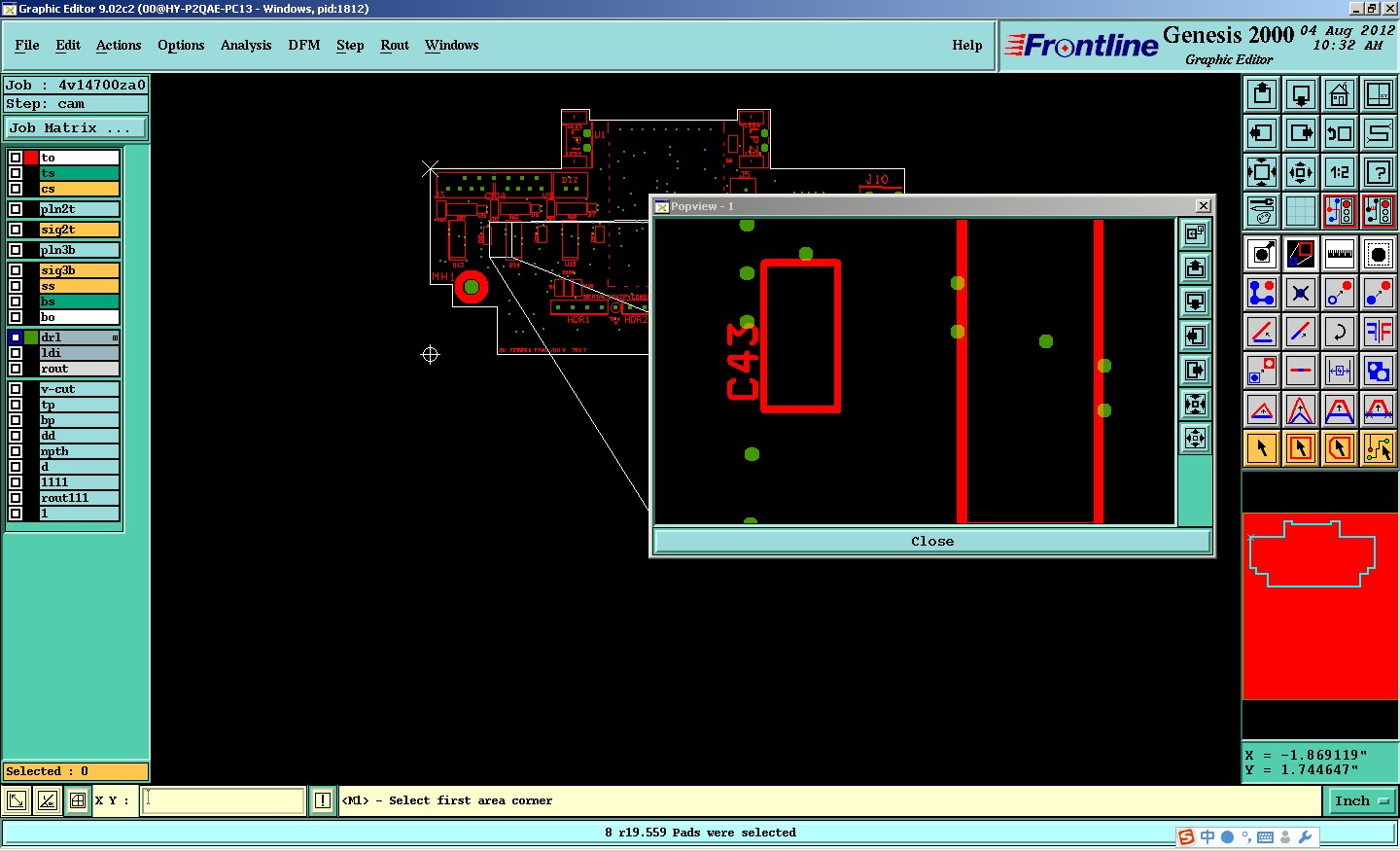Click the red color swatch of layer 'to'
Image resolution: width=1400 pixels, height=852 pixels.
pos(31,158)
